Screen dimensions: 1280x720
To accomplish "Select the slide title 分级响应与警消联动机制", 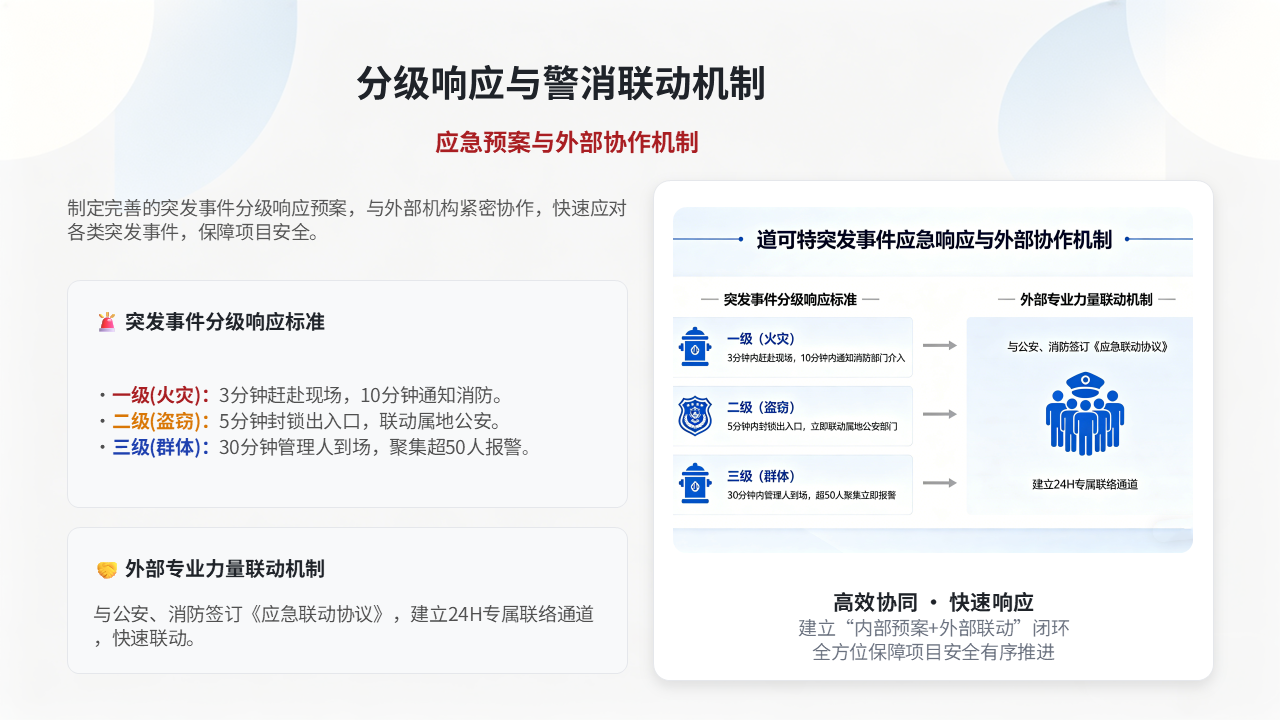I will pyautogui.click(x=561, y=83).
